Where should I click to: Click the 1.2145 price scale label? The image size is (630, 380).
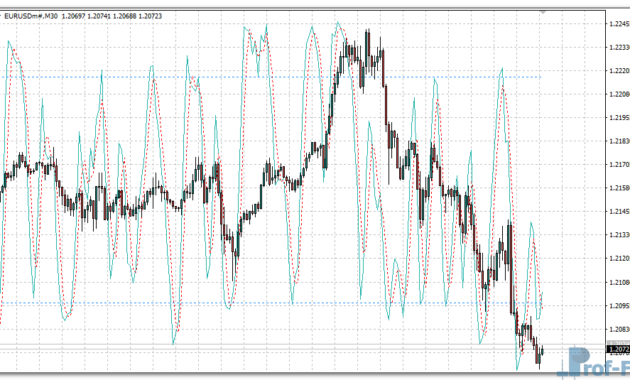coord(620,211)
